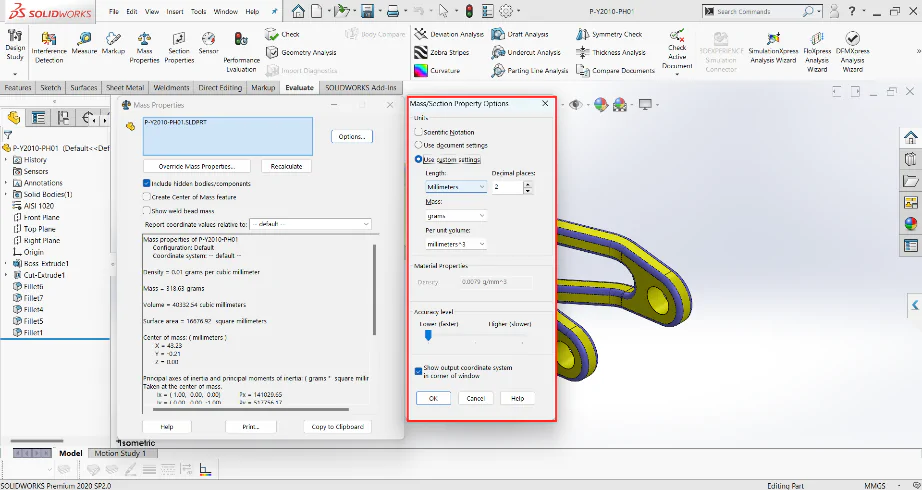Expand the Annotations tree node
922x490 pixels.
point(6,183)
